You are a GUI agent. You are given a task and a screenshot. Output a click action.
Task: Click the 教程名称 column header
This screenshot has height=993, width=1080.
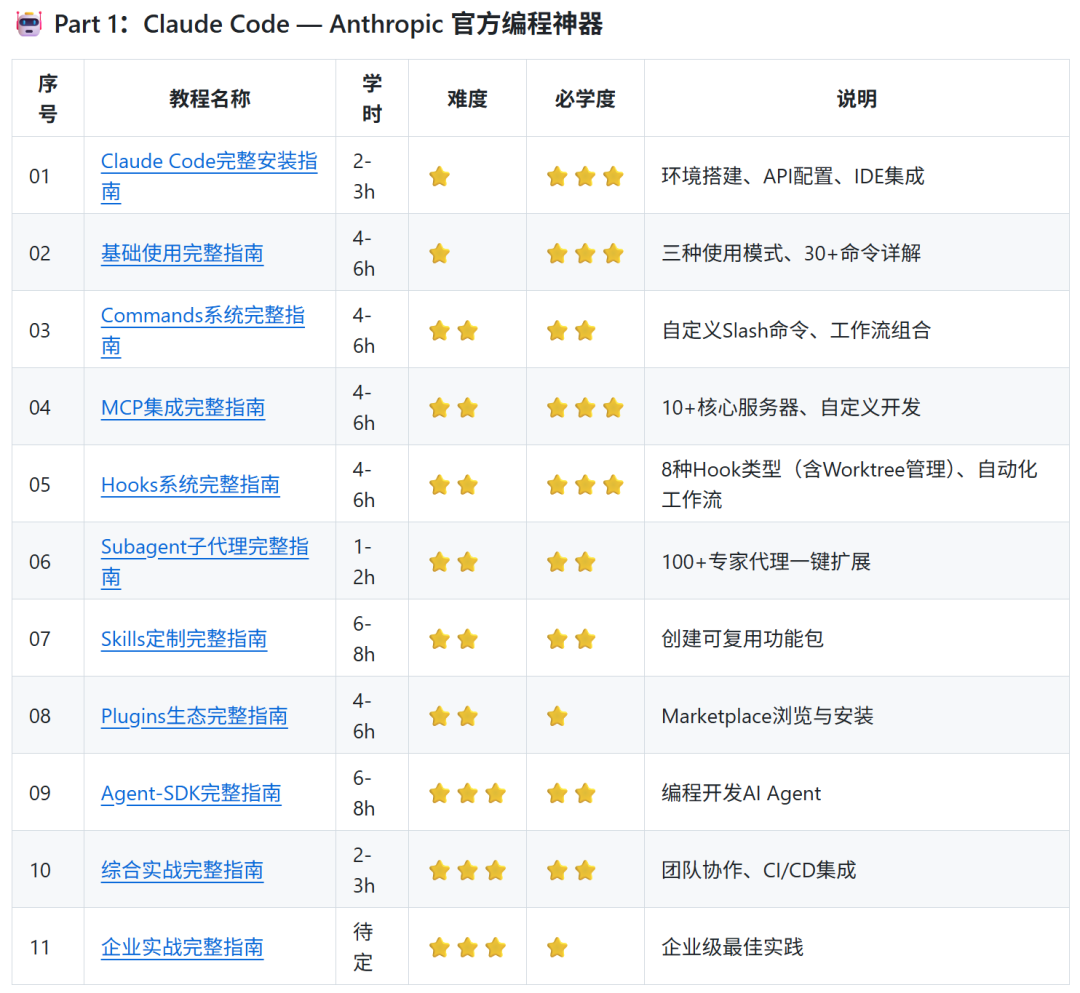point(209,98)
